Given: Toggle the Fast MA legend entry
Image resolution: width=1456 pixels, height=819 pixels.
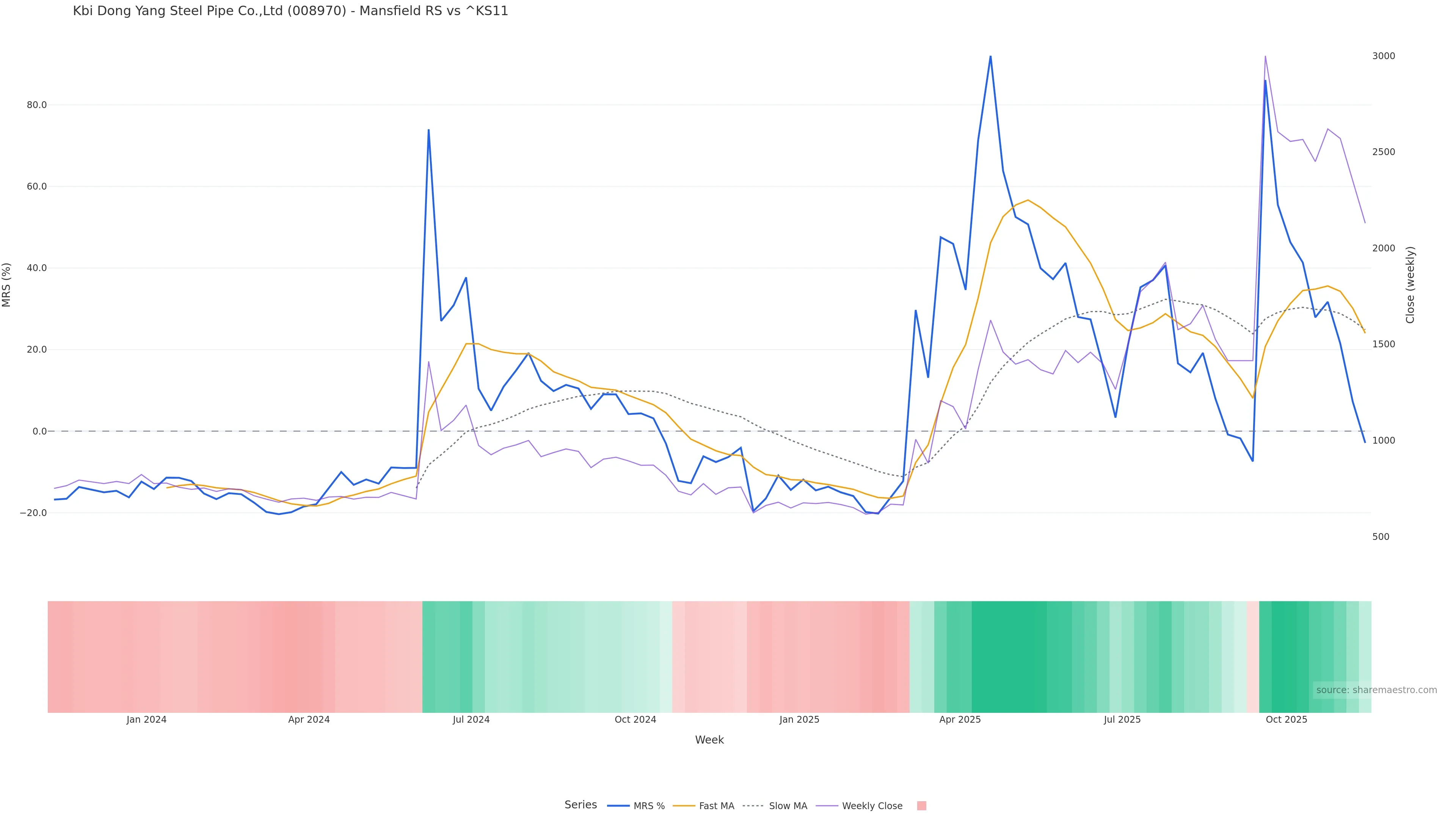Looking at the screenshot, I should [716, 806].
